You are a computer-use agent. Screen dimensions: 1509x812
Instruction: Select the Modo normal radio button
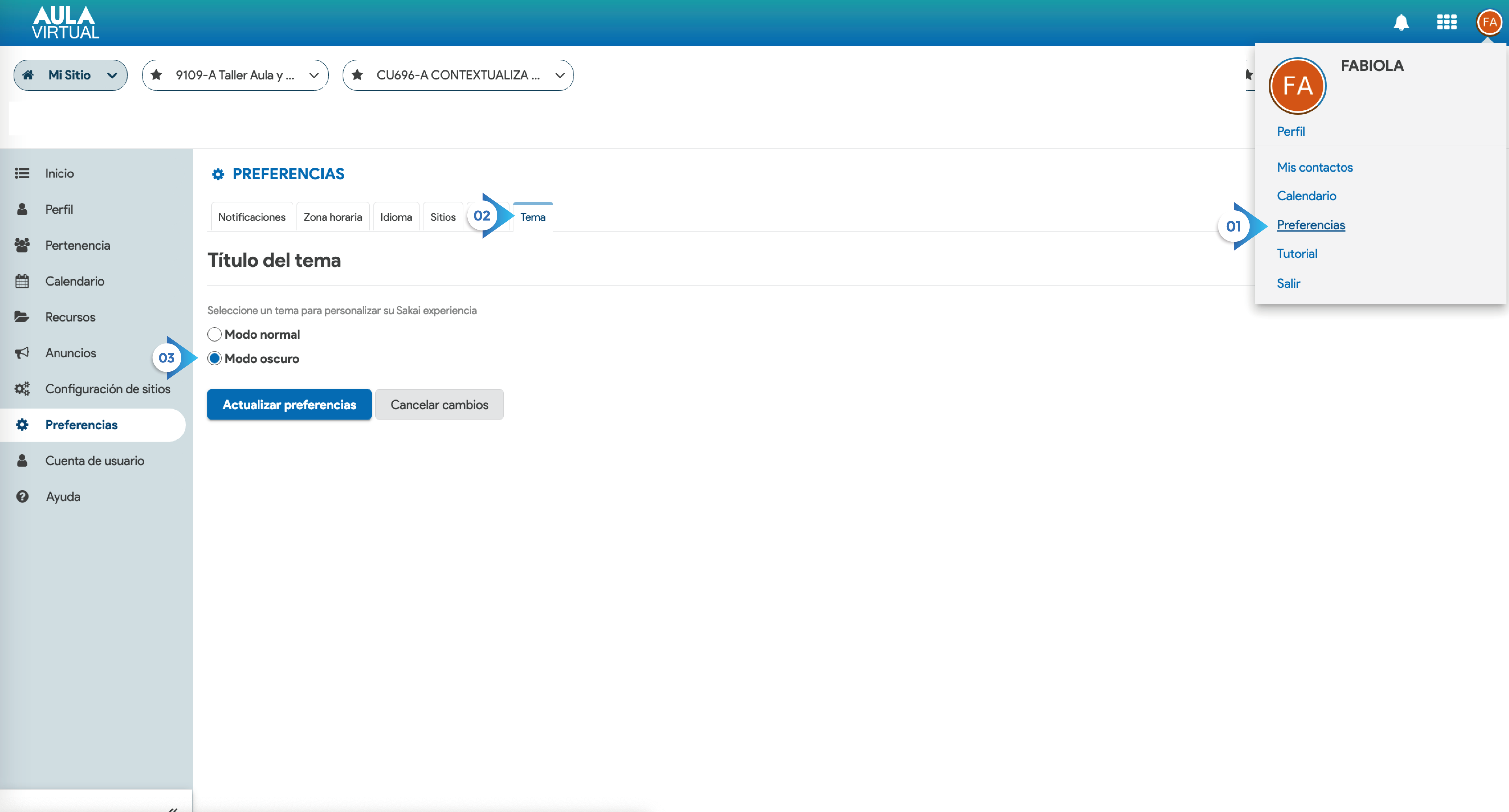pyautogui.click(x=214, y=334)
